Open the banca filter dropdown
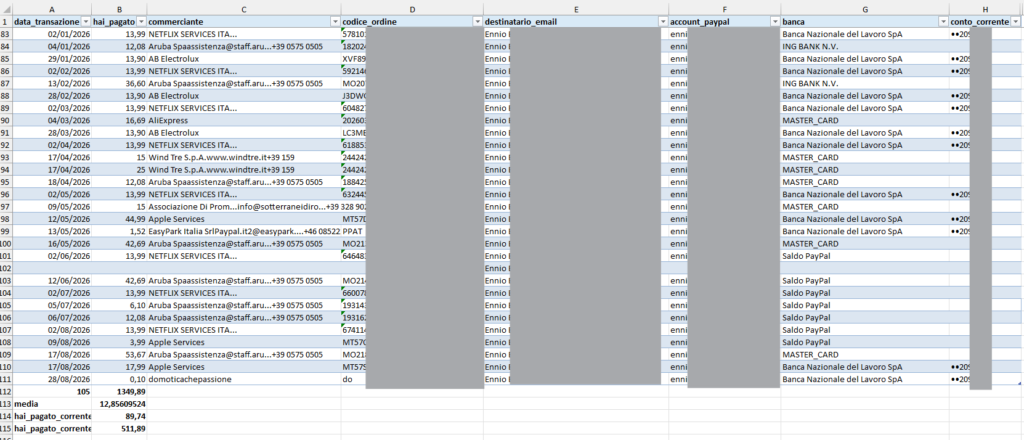 pos(943,22)
